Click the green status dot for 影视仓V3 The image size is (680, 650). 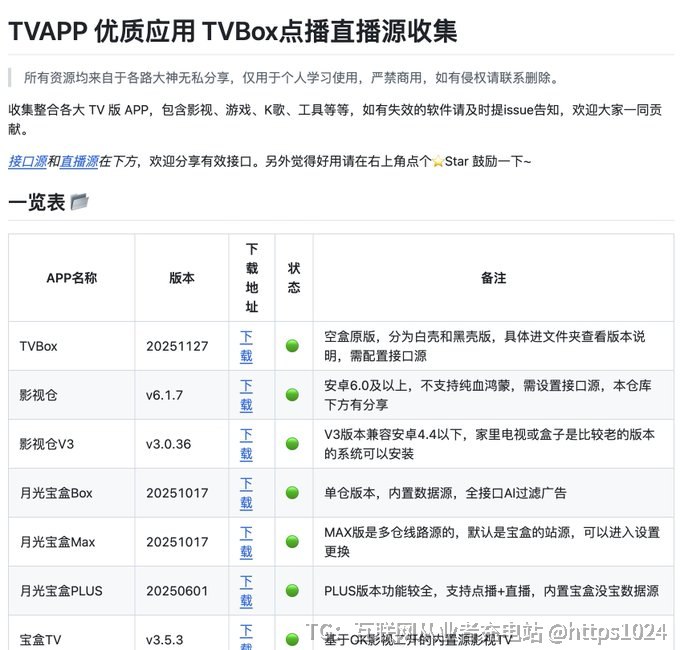coord(292,444)
